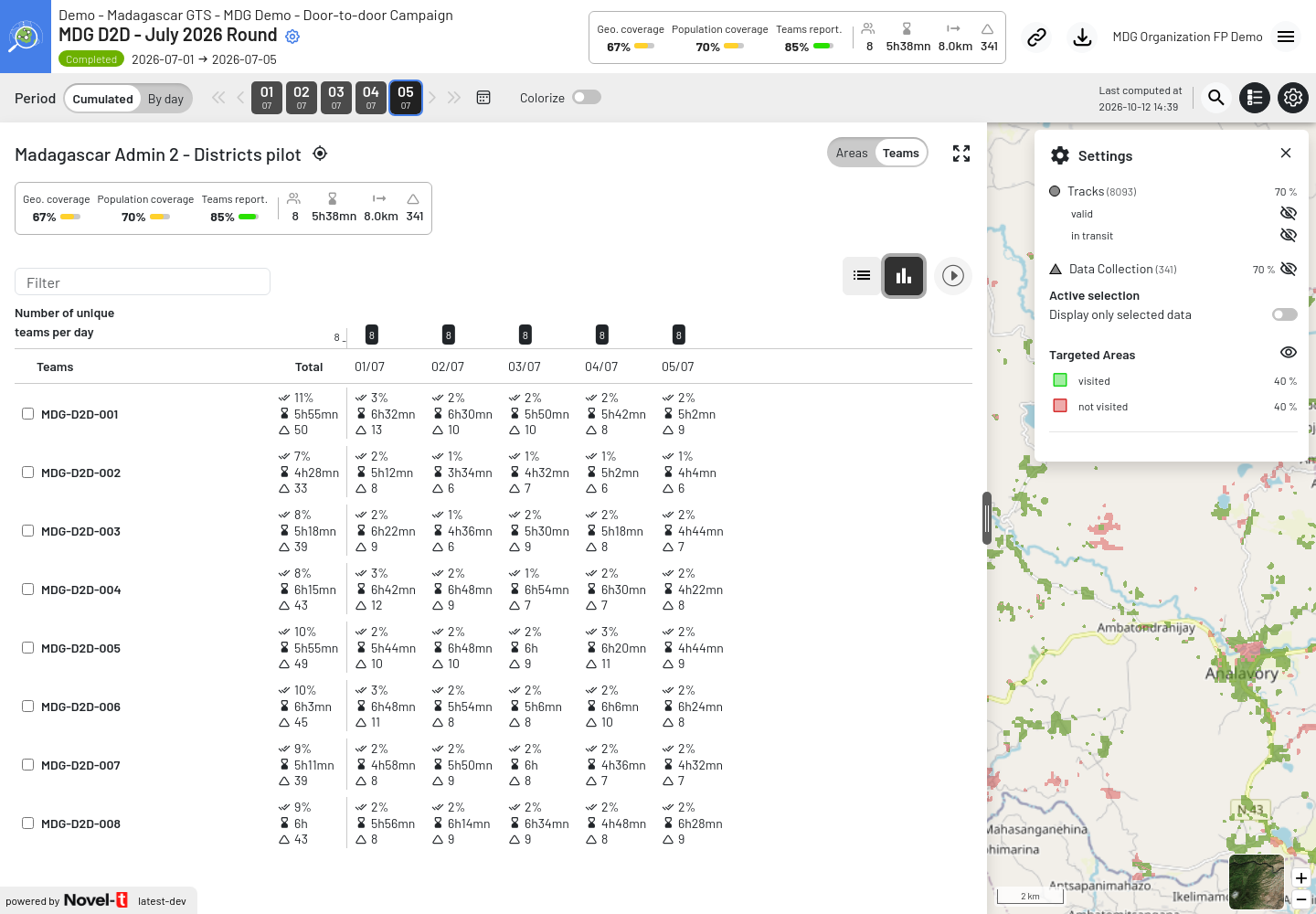Open campaign settings gear beside the title
This screenshot has height=914, width=1316.
[292, 37]
